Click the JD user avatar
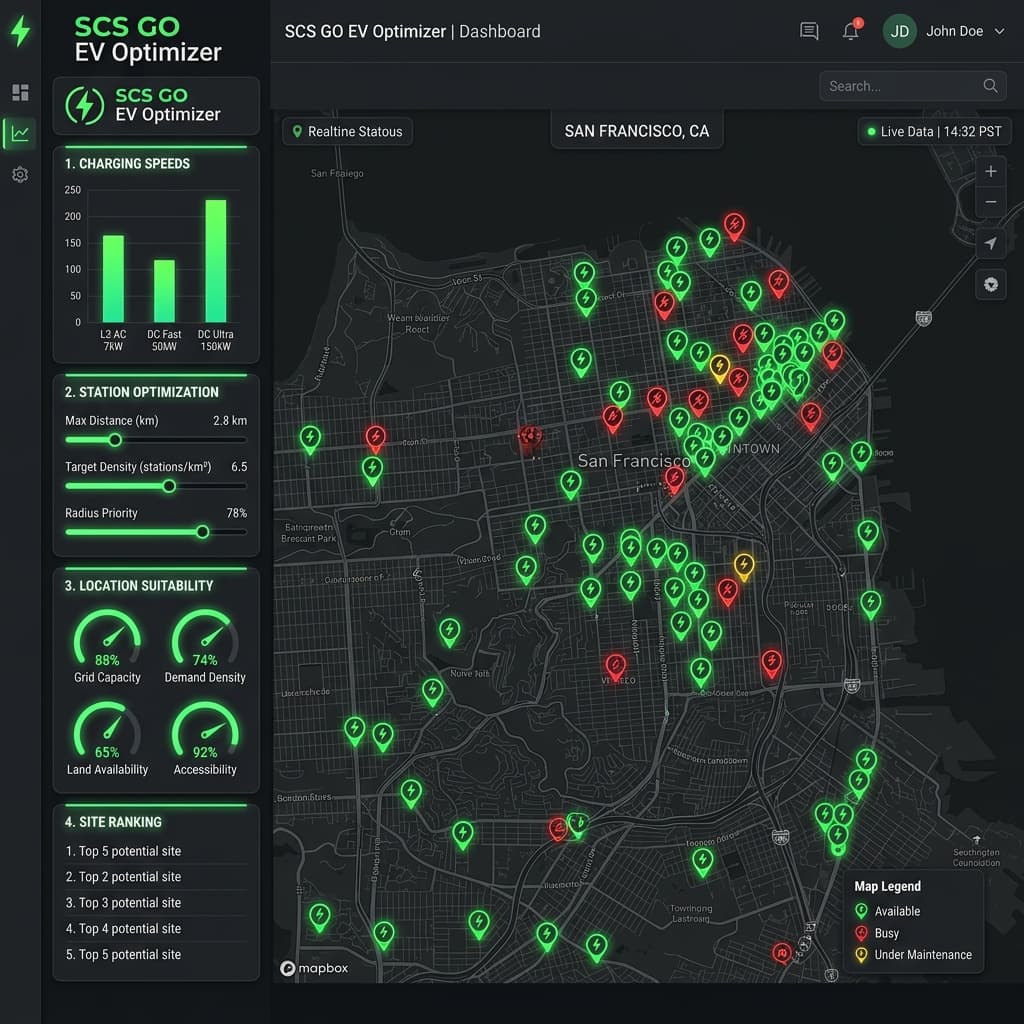1024x1024 pixels. [900, 31]
